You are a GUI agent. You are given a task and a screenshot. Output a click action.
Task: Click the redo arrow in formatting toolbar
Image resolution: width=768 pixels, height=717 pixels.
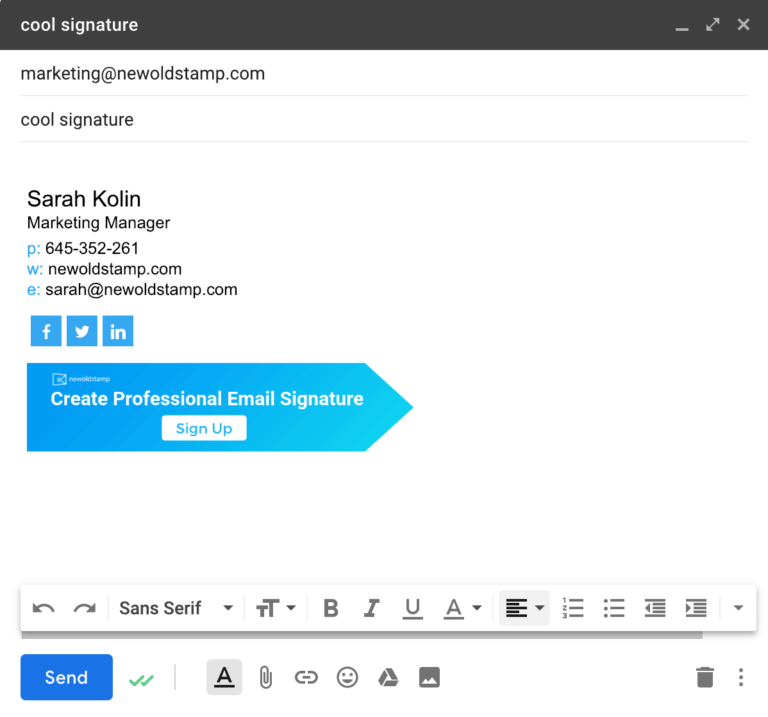point(85,608)
